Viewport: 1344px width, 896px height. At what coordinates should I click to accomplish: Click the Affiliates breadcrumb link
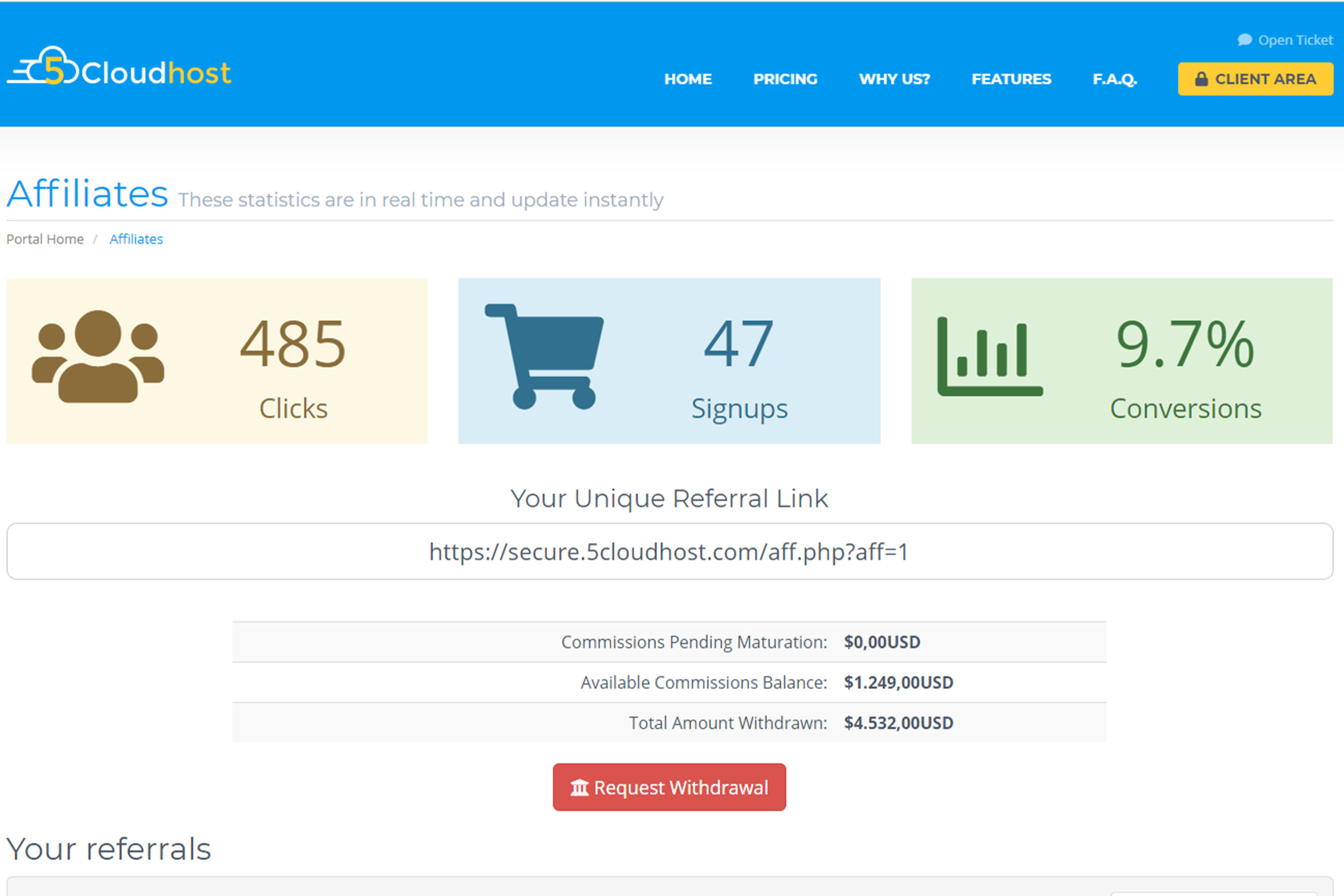point(136,239)
